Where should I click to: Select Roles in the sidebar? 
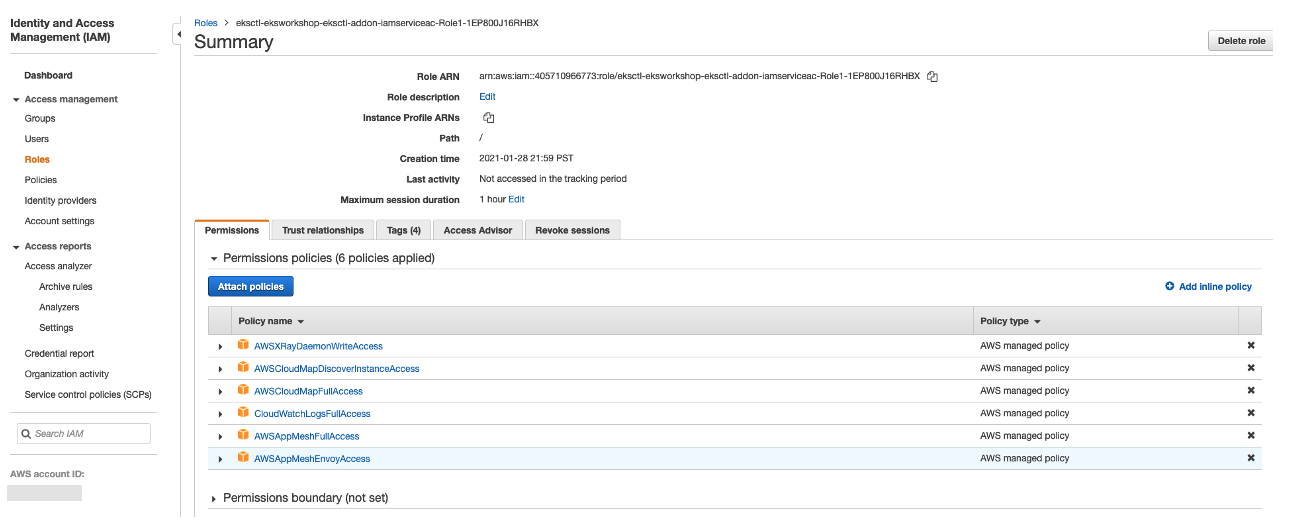point(37,160)
